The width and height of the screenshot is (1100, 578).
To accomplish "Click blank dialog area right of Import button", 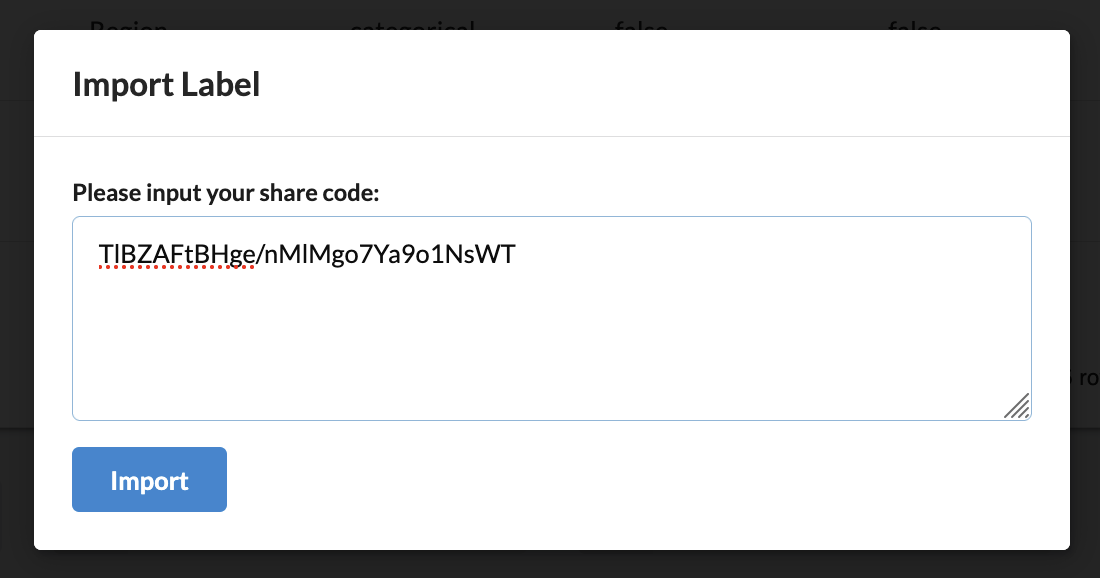I will (631, 480).
